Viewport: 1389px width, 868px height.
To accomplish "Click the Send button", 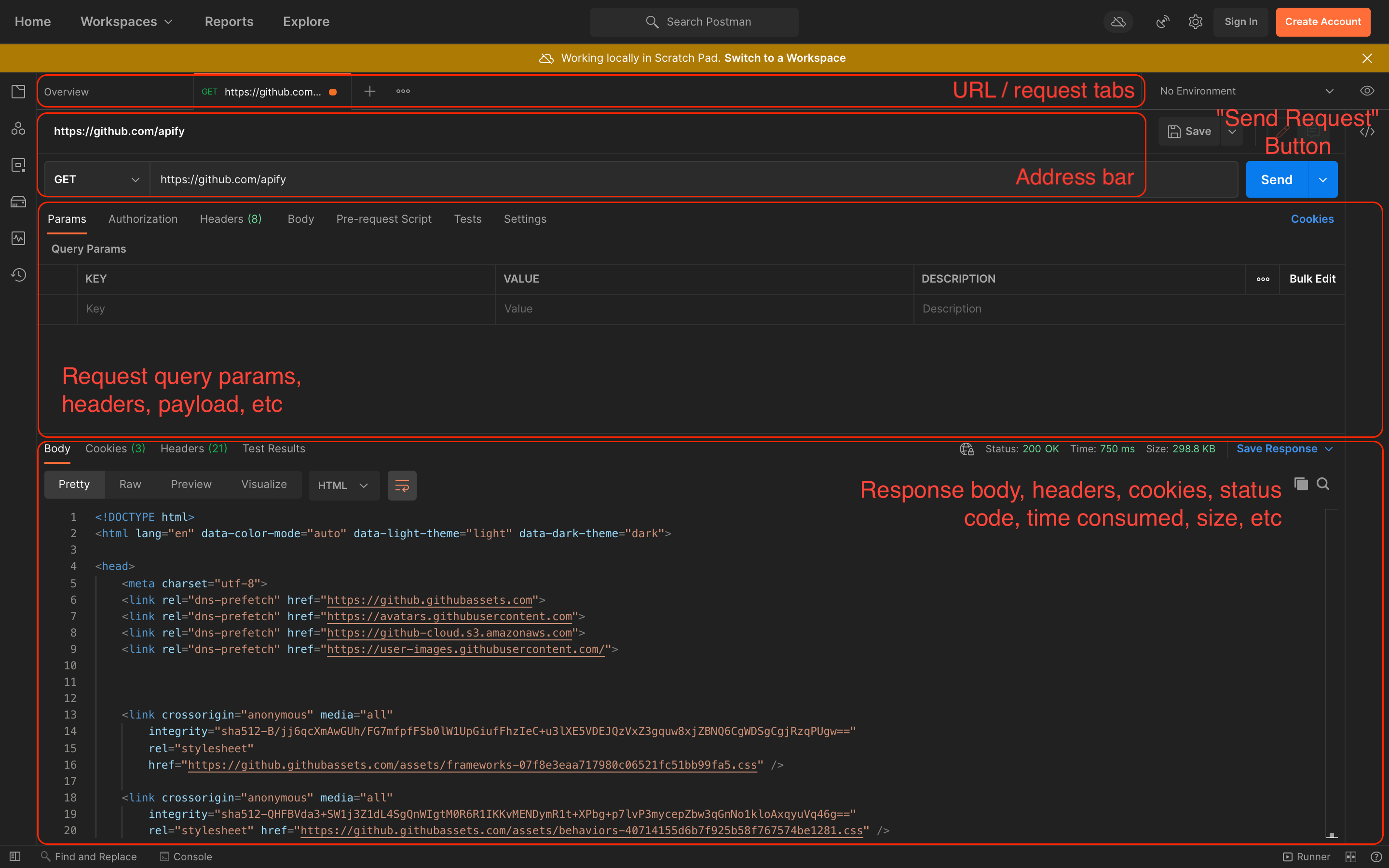I will (x=1277, y=179).
